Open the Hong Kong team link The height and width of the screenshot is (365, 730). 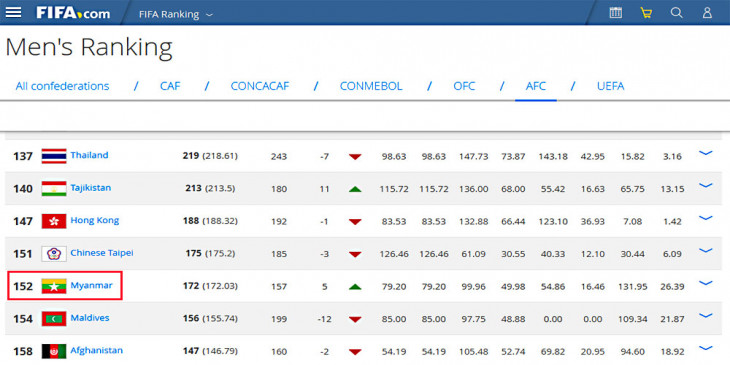click(95, 220)
